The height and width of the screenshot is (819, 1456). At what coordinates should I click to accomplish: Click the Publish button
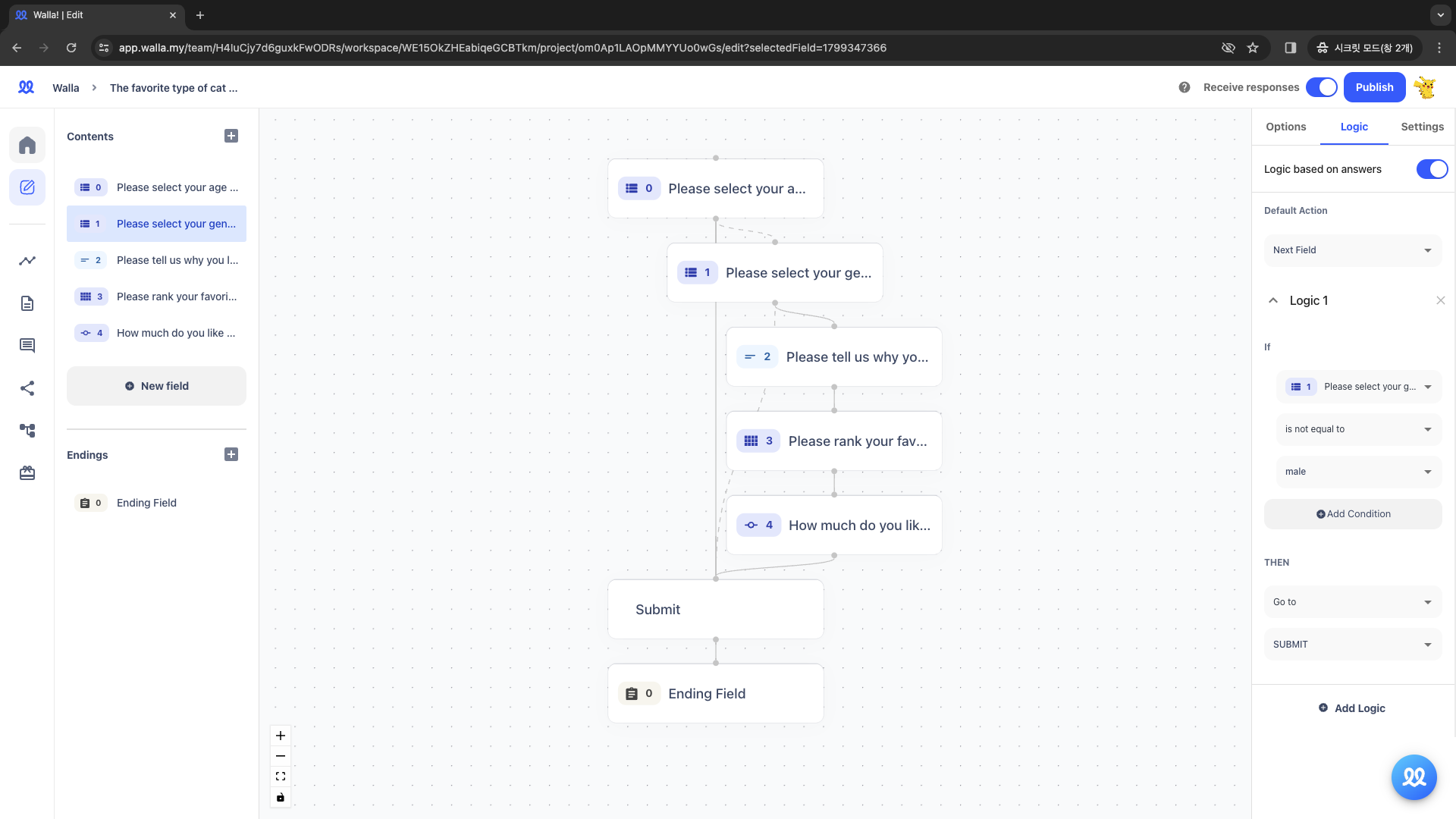(1374, 86)
